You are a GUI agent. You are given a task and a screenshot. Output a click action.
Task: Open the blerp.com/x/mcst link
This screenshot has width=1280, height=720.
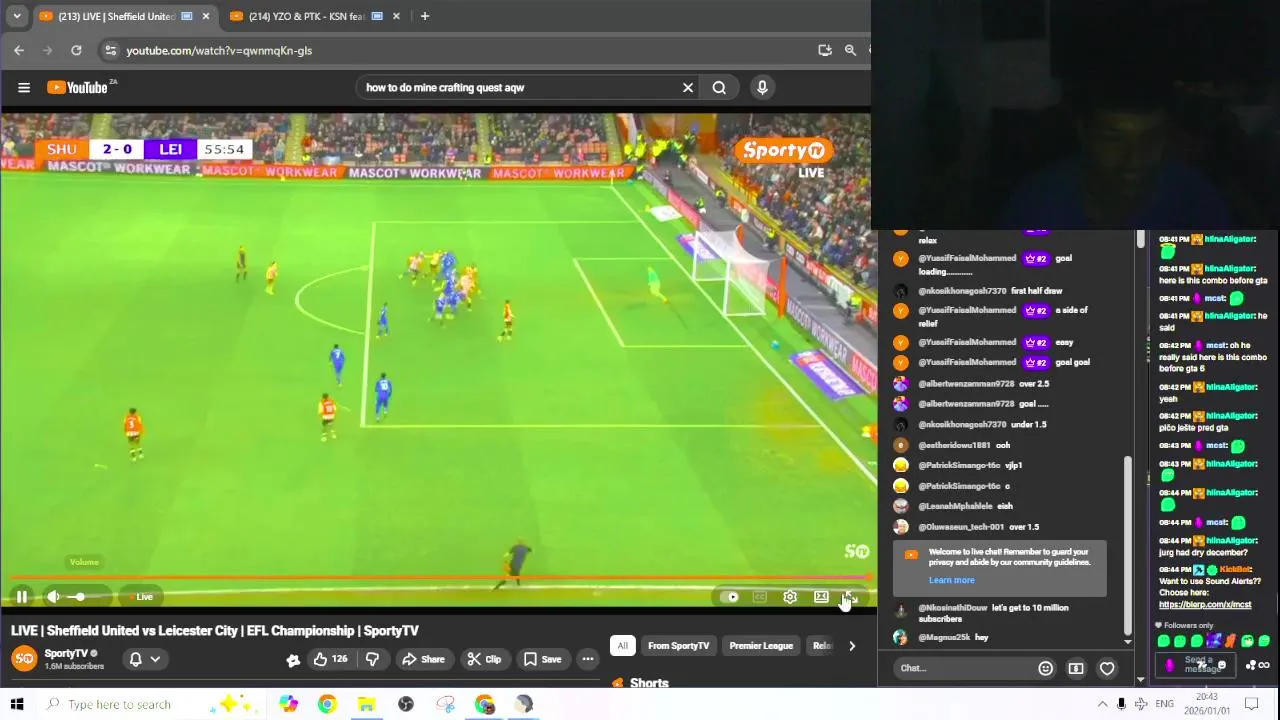pos(1205,605)
